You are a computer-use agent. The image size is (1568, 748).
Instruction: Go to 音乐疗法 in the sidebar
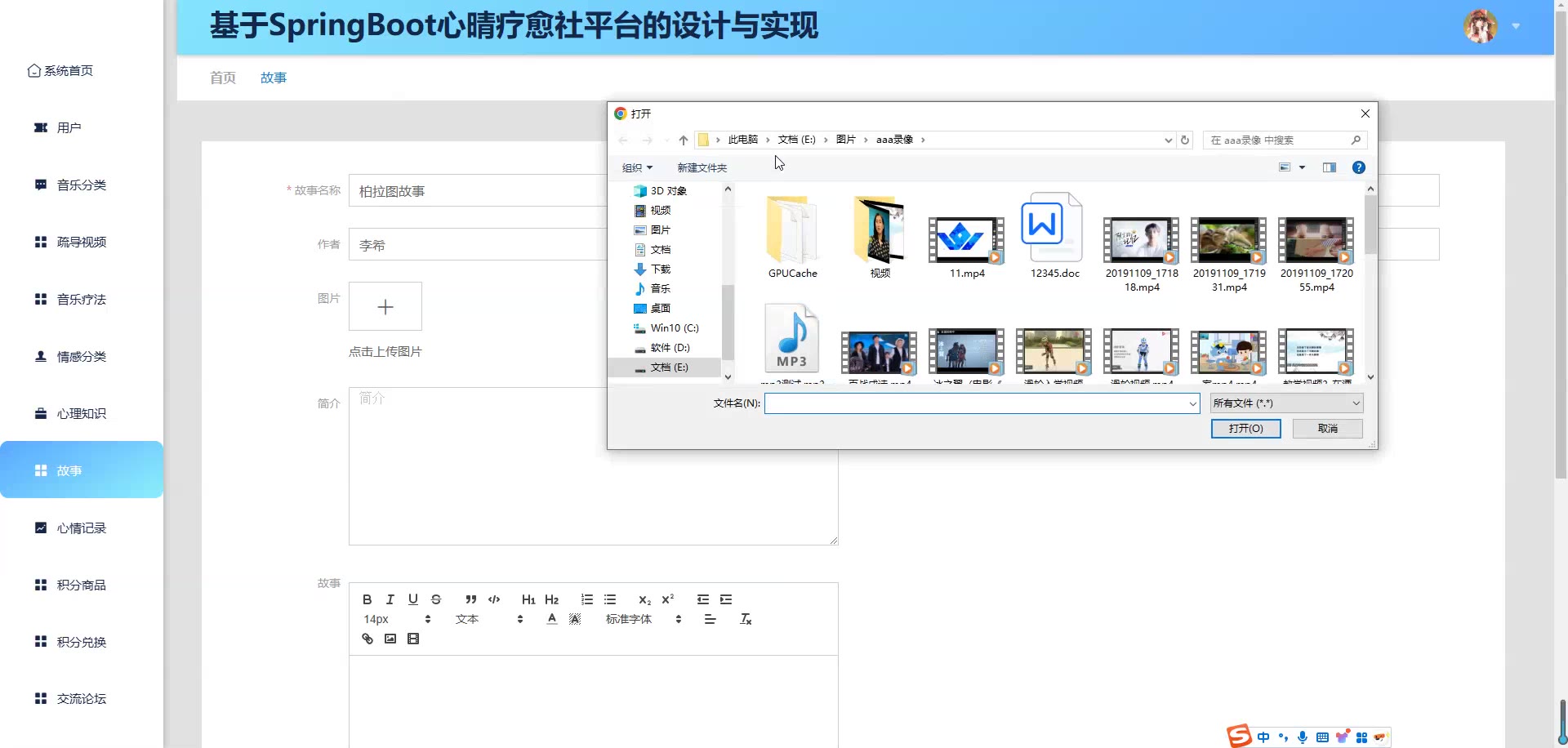81,300
